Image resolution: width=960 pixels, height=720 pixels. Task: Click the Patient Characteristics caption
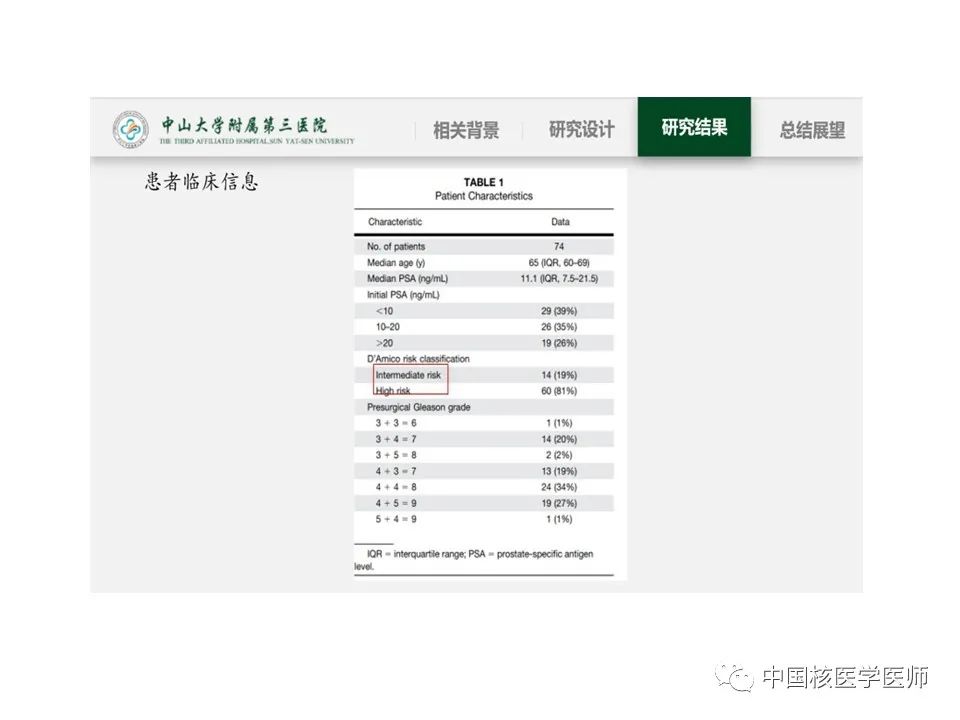pos(484,196)
